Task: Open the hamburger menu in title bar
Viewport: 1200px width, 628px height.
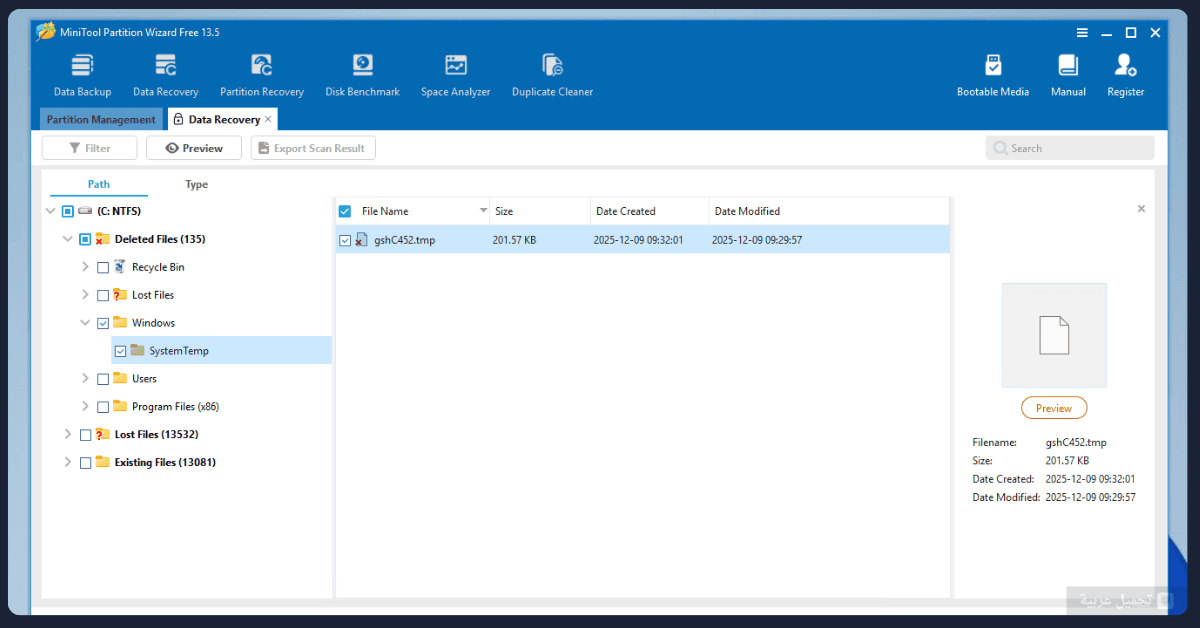Action: [x=1082, y=32]
